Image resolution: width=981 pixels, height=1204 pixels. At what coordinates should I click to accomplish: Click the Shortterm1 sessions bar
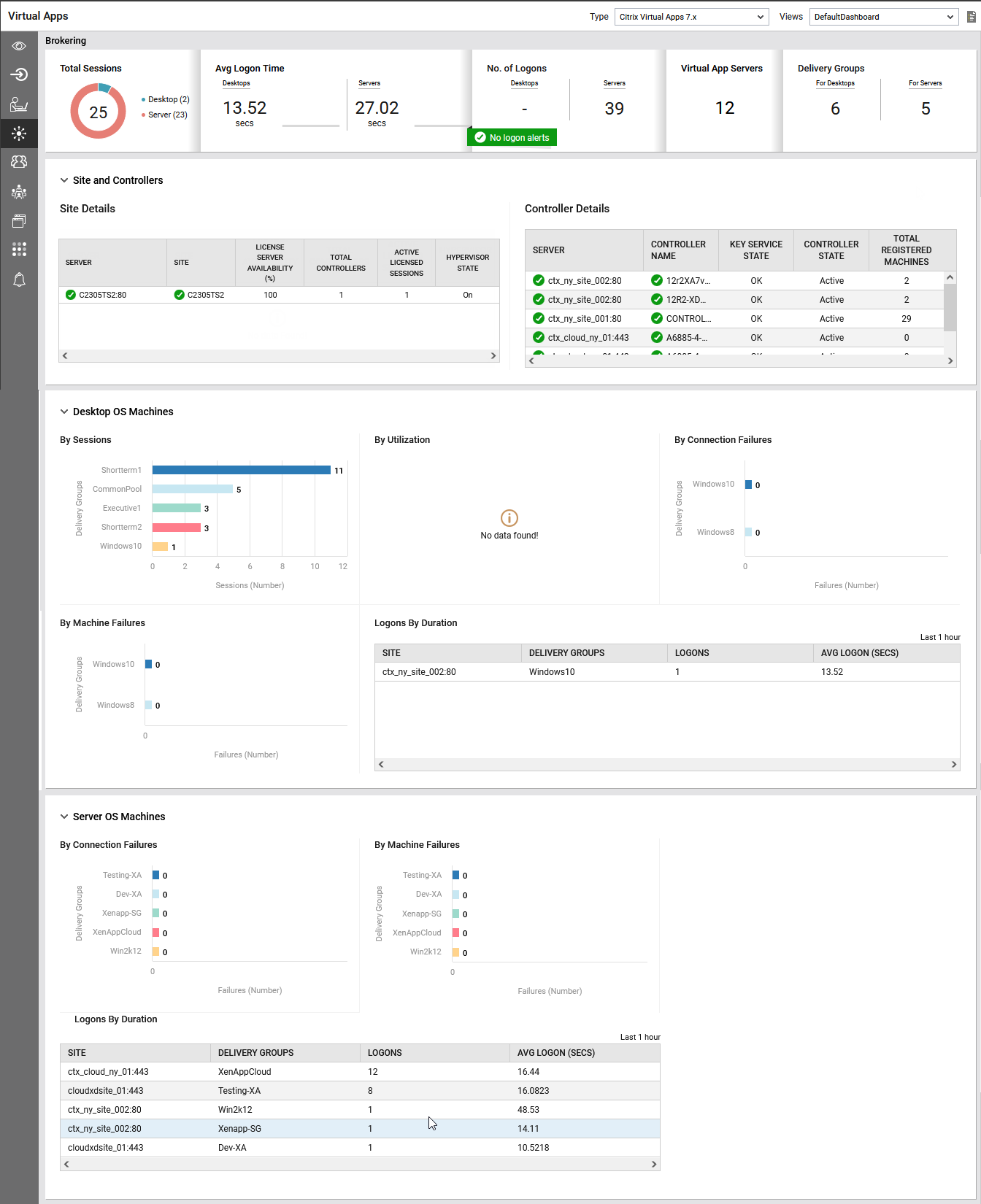pos(241,470)
